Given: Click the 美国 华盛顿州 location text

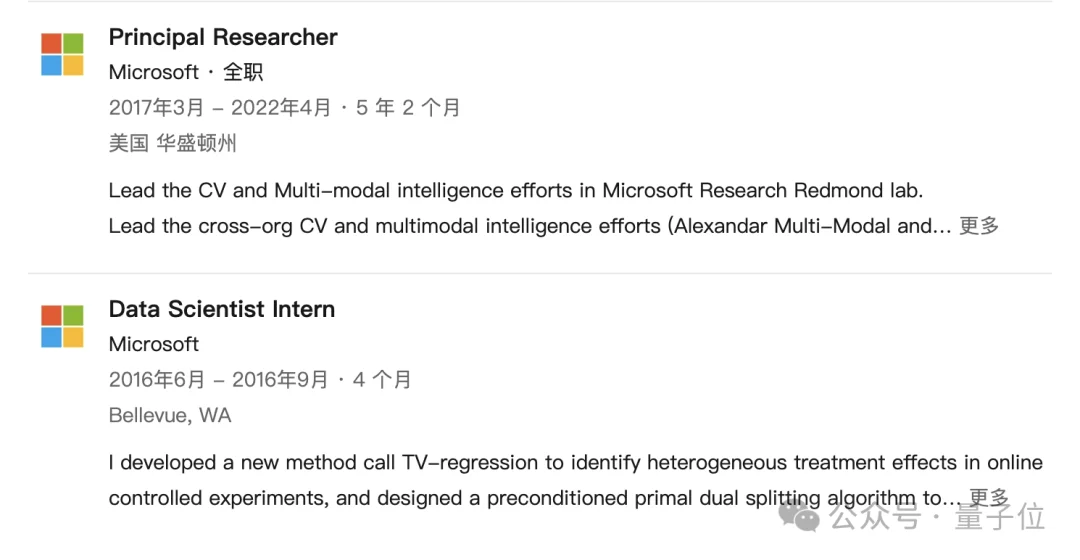Looking at the screenshot, I should tap(173, 143).
